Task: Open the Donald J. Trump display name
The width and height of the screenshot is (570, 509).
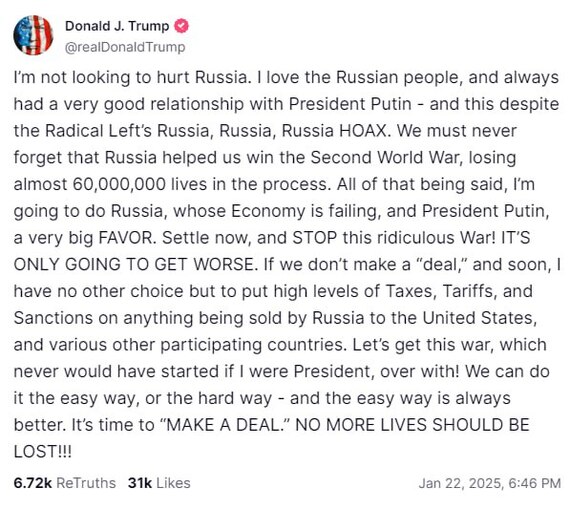Action: point(117,26)
